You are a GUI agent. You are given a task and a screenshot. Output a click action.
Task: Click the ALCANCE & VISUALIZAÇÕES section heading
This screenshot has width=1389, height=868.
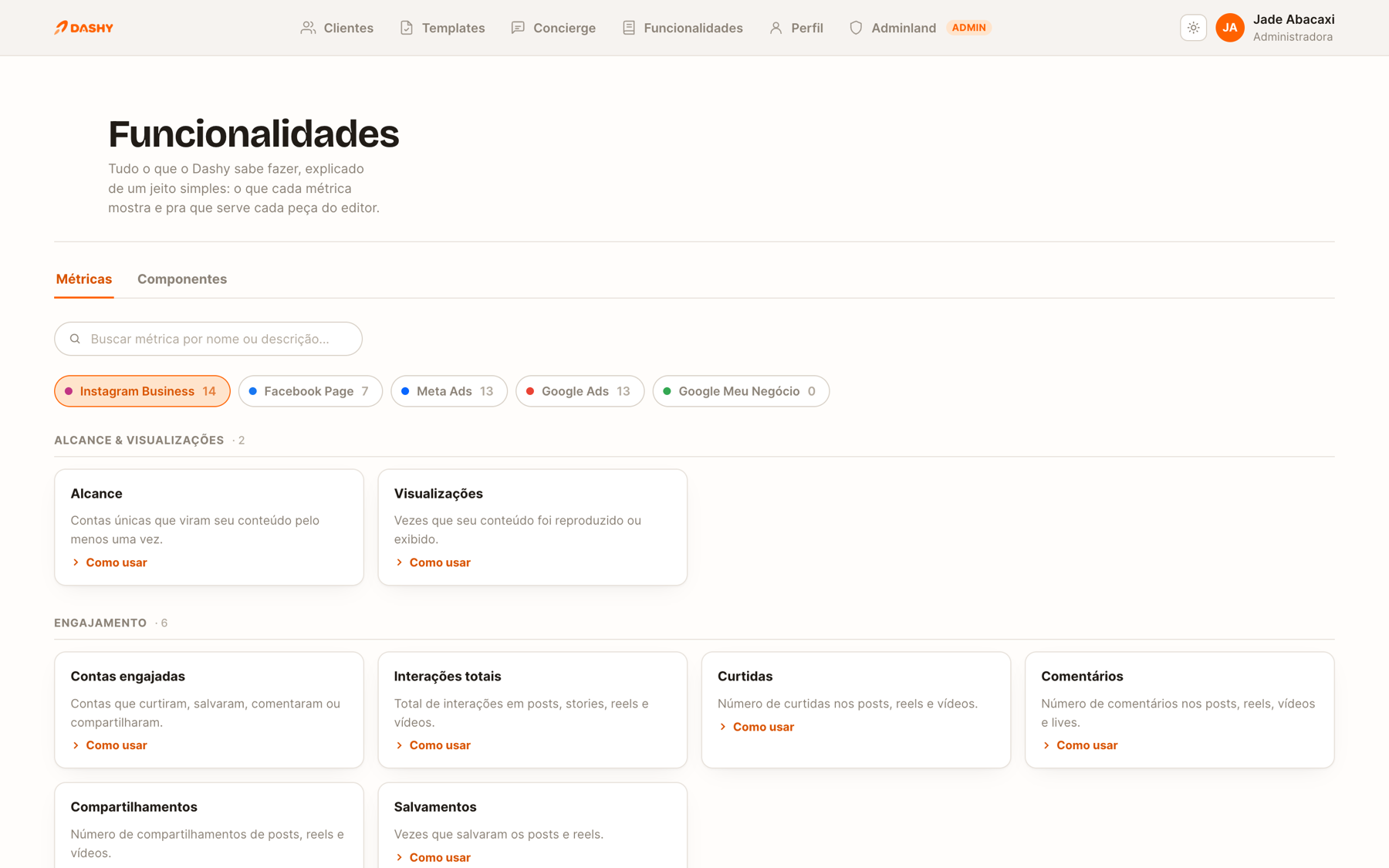pyautogui.click(x=139, y=441)
